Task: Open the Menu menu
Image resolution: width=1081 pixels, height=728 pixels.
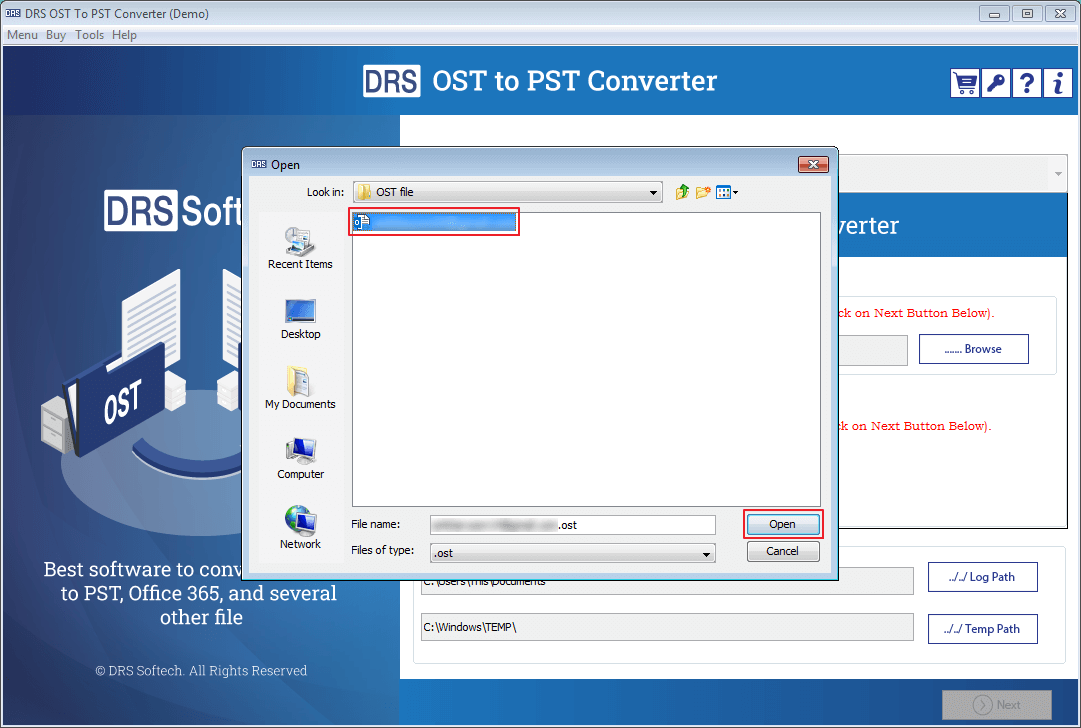Action: (x=22, y=34)
